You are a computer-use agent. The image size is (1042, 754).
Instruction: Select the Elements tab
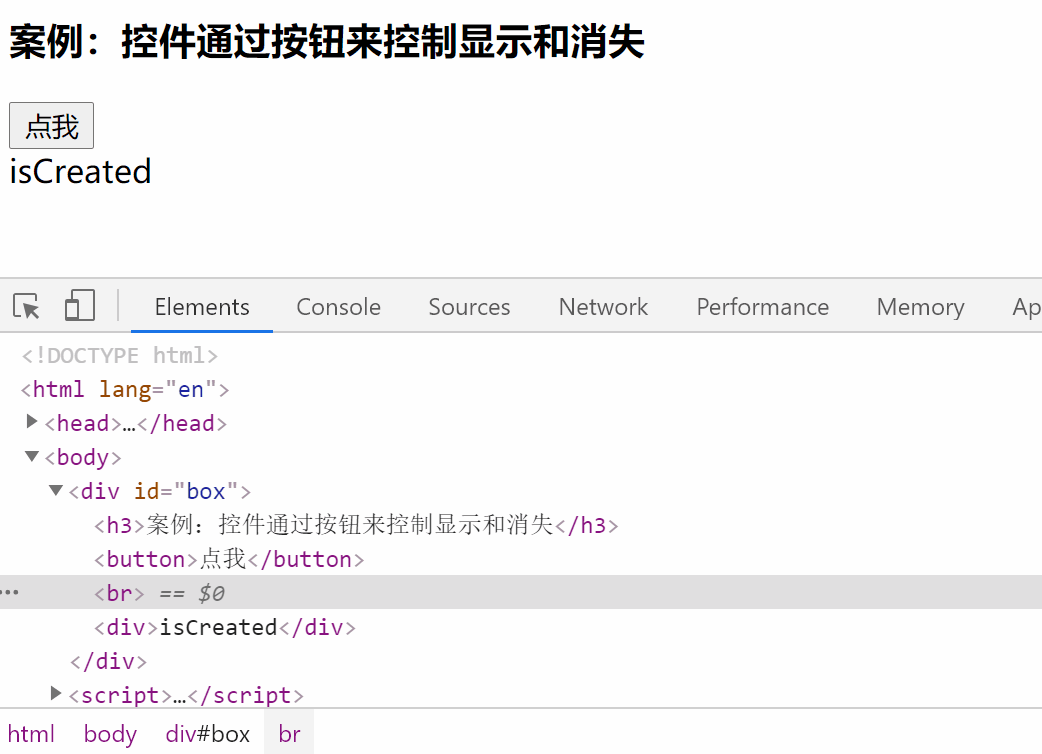[x=202, y=307]
